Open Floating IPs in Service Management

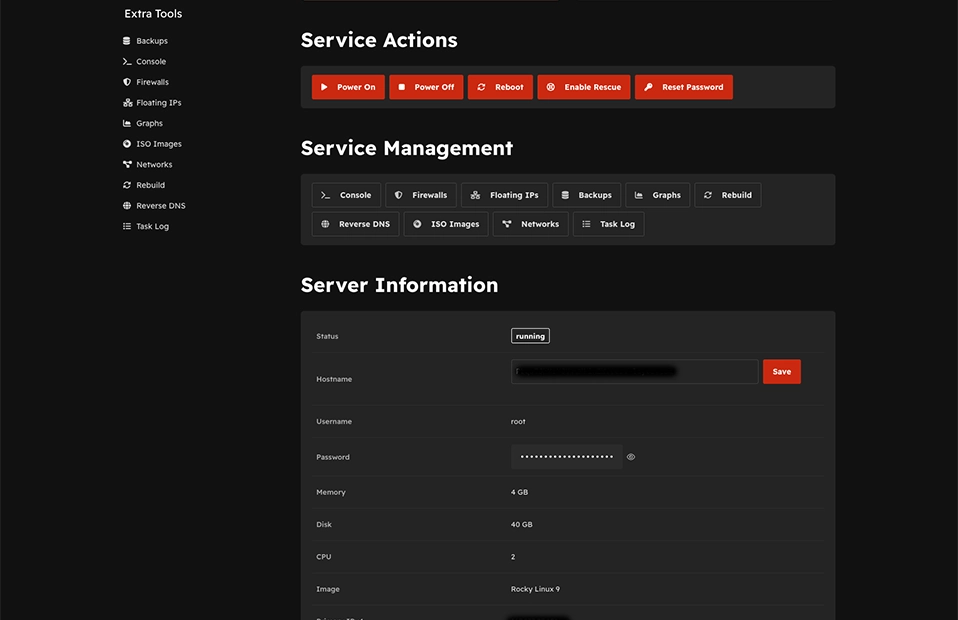tap(505, 195)
